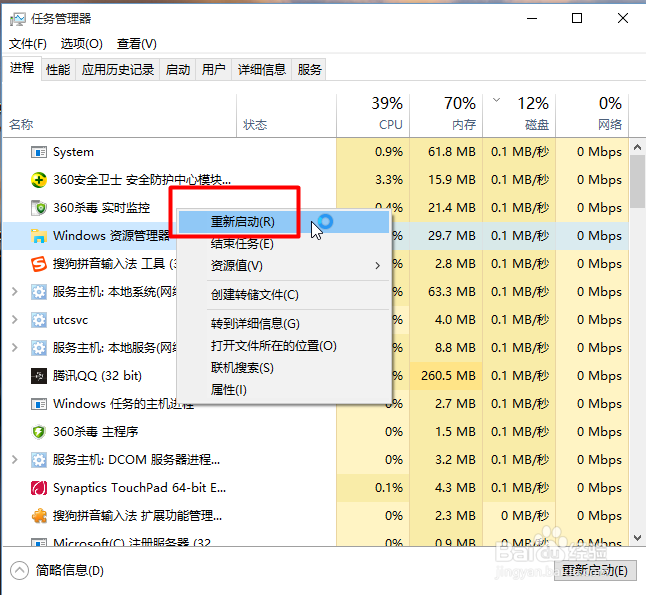Click the System process icon
646x595 pixels.
pos(39,152)
